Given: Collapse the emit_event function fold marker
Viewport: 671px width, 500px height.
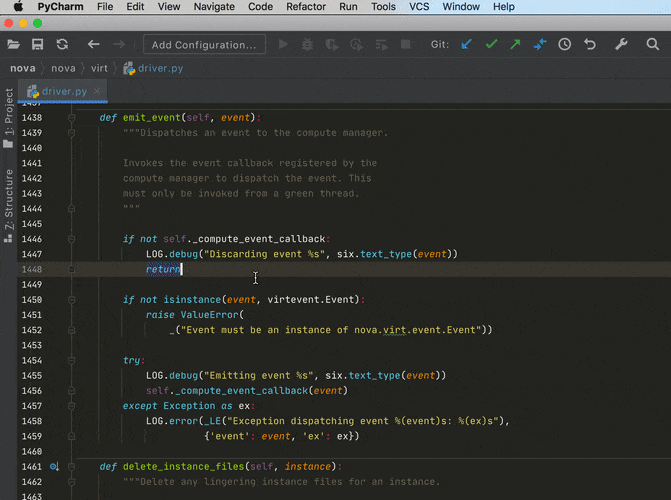Looking at the screenshot, I should 71,117.
